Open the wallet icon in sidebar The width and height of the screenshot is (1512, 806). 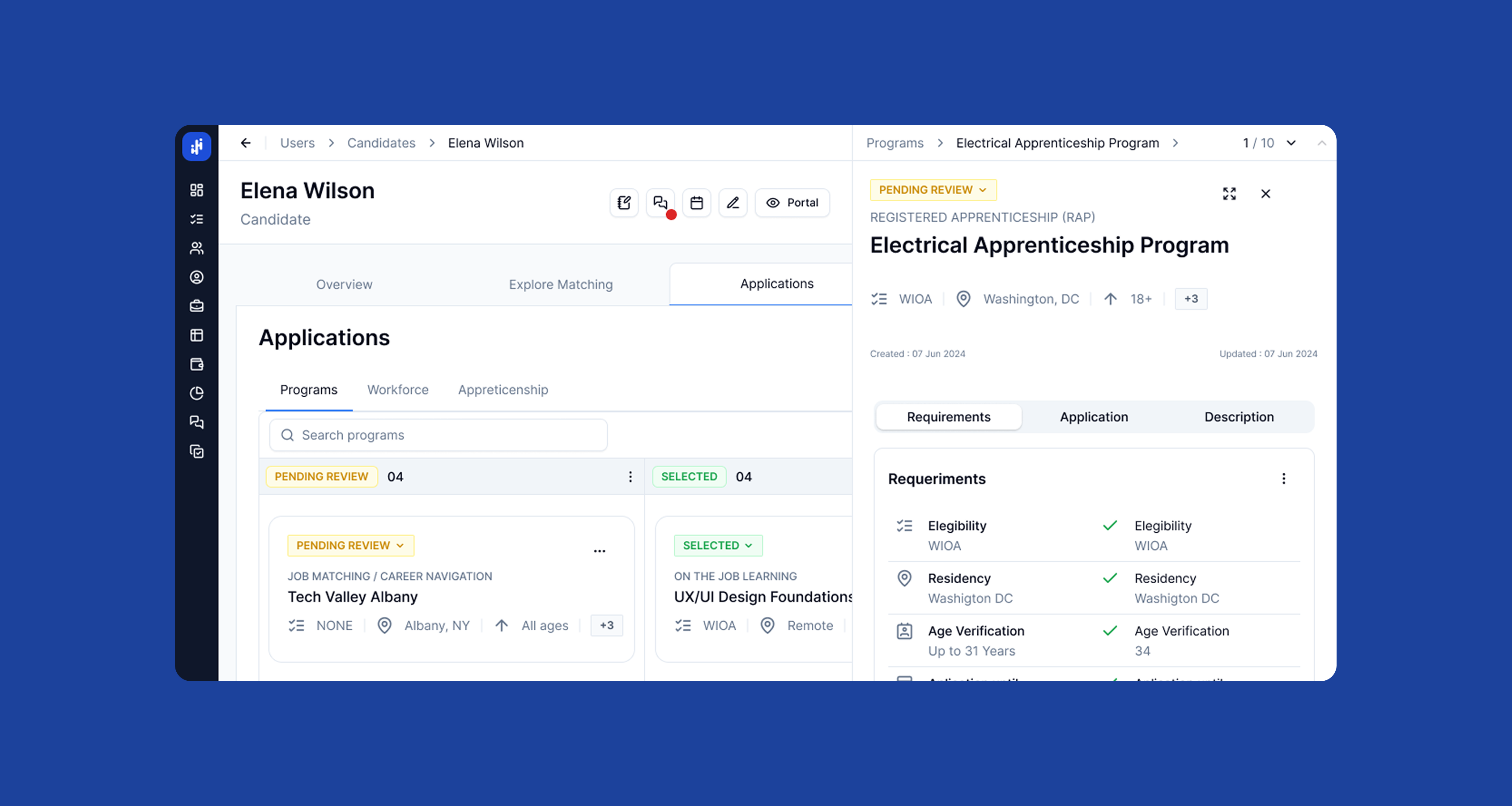[x=196, y=364]
